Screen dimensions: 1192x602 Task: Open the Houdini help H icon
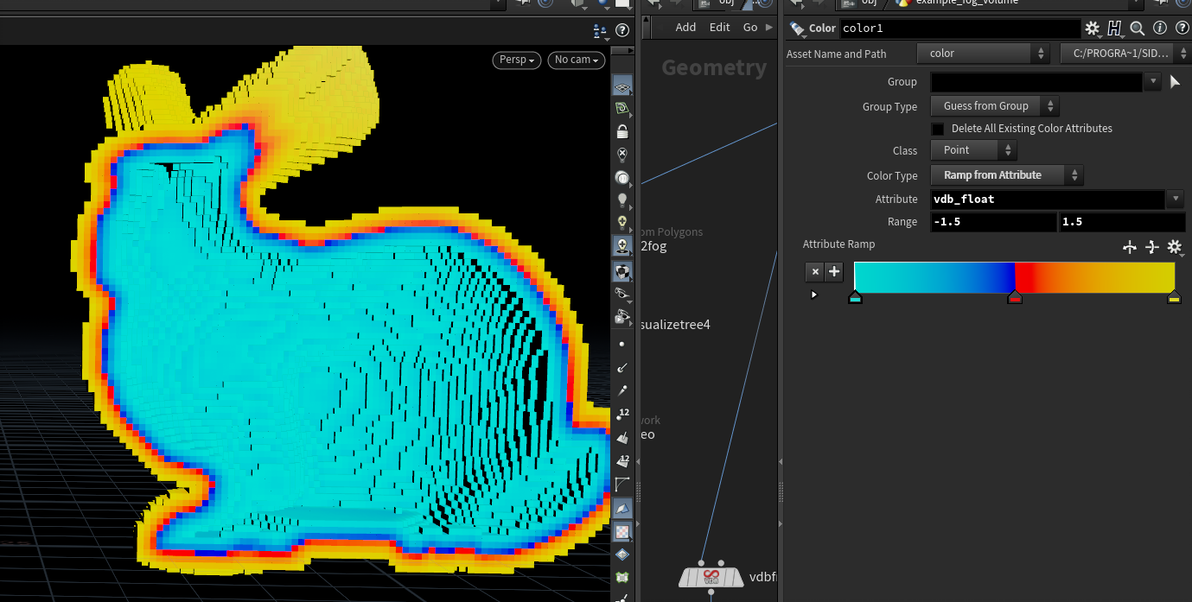(1114, 28)
